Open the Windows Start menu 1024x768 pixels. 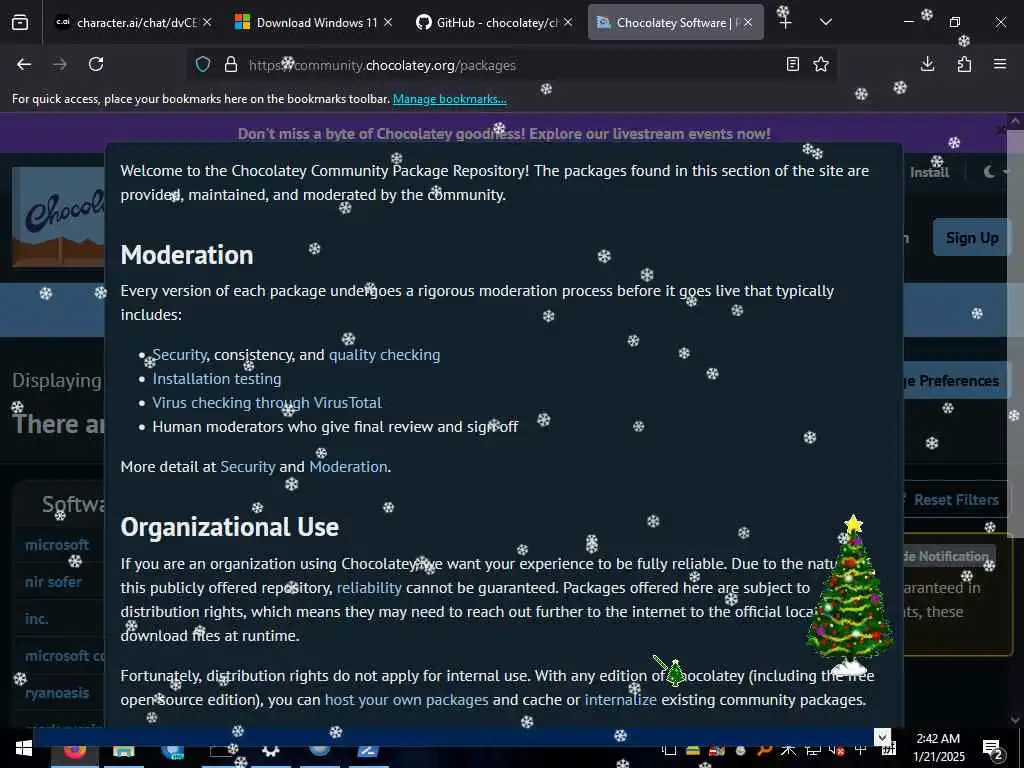click(24, 748)
